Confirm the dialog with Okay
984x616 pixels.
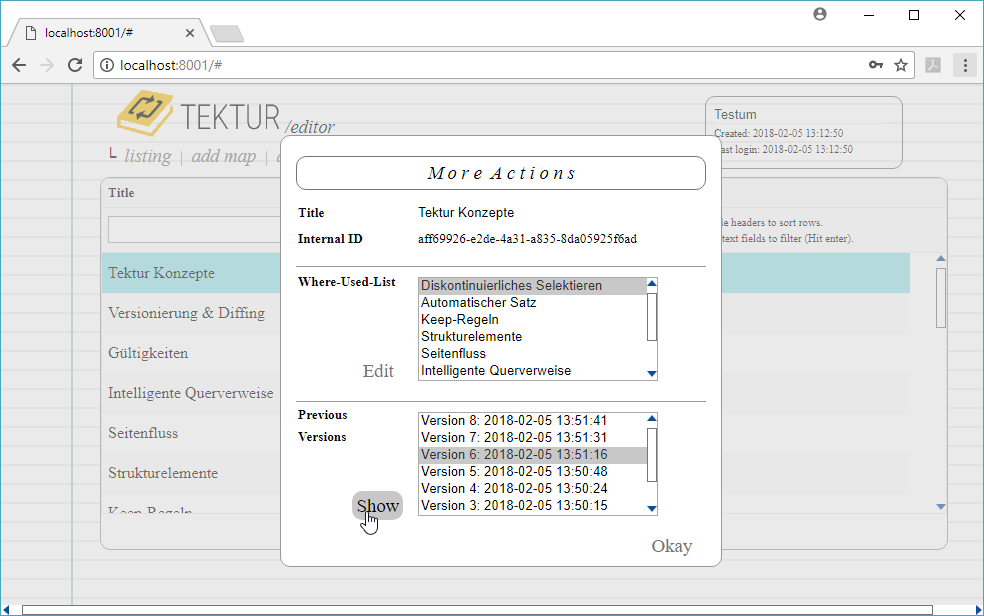click(671, 546)
